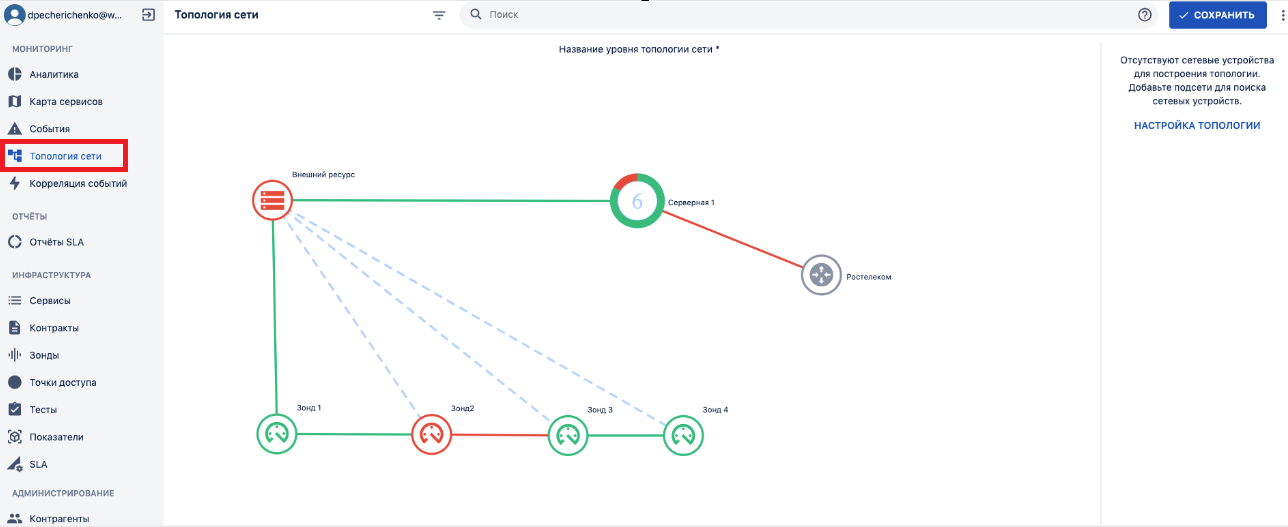1288x527 pixels.
Task: Click the Точки доступа circle icon
Action: coord(15,382)
